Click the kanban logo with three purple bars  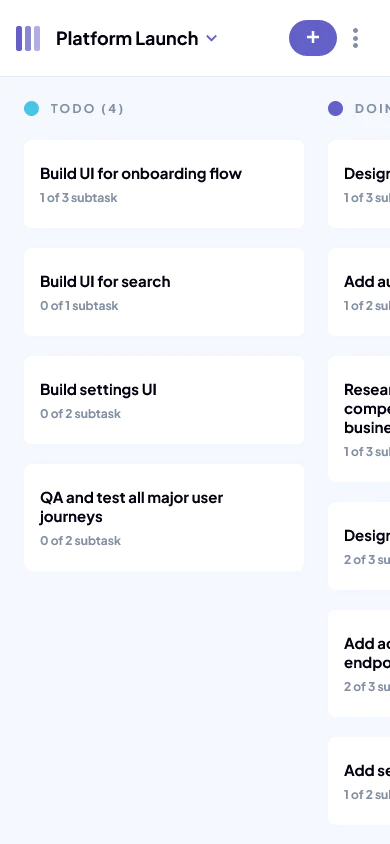coord(28,38)
